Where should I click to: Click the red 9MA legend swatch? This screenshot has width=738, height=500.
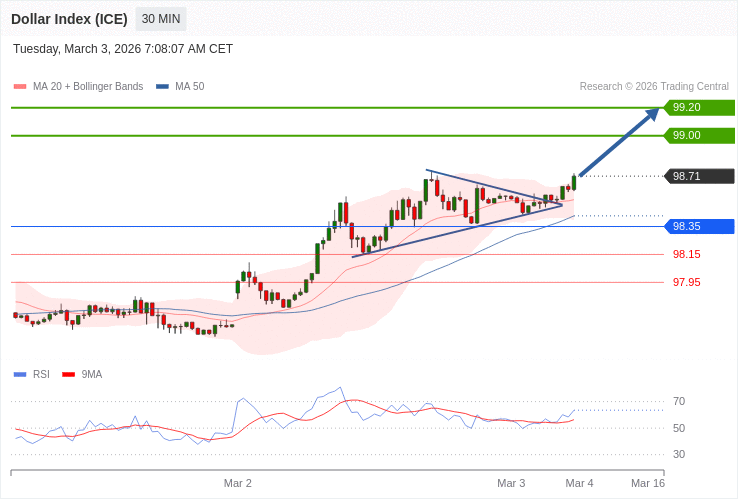click(69, 375)
